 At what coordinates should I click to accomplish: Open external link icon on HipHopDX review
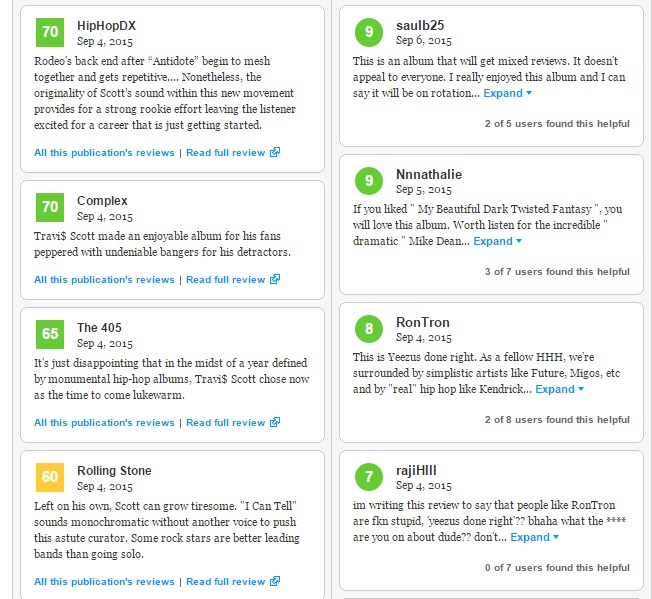tap(275, 153)
